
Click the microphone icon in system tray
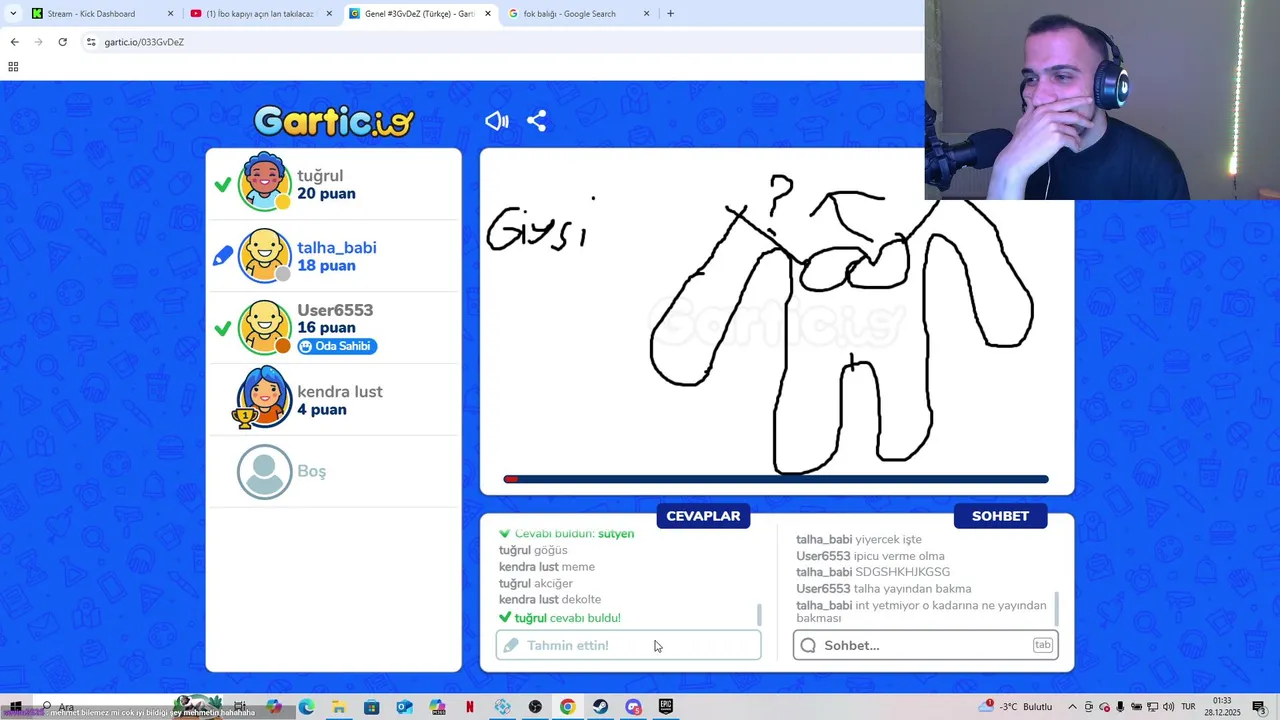point(1120,707)
